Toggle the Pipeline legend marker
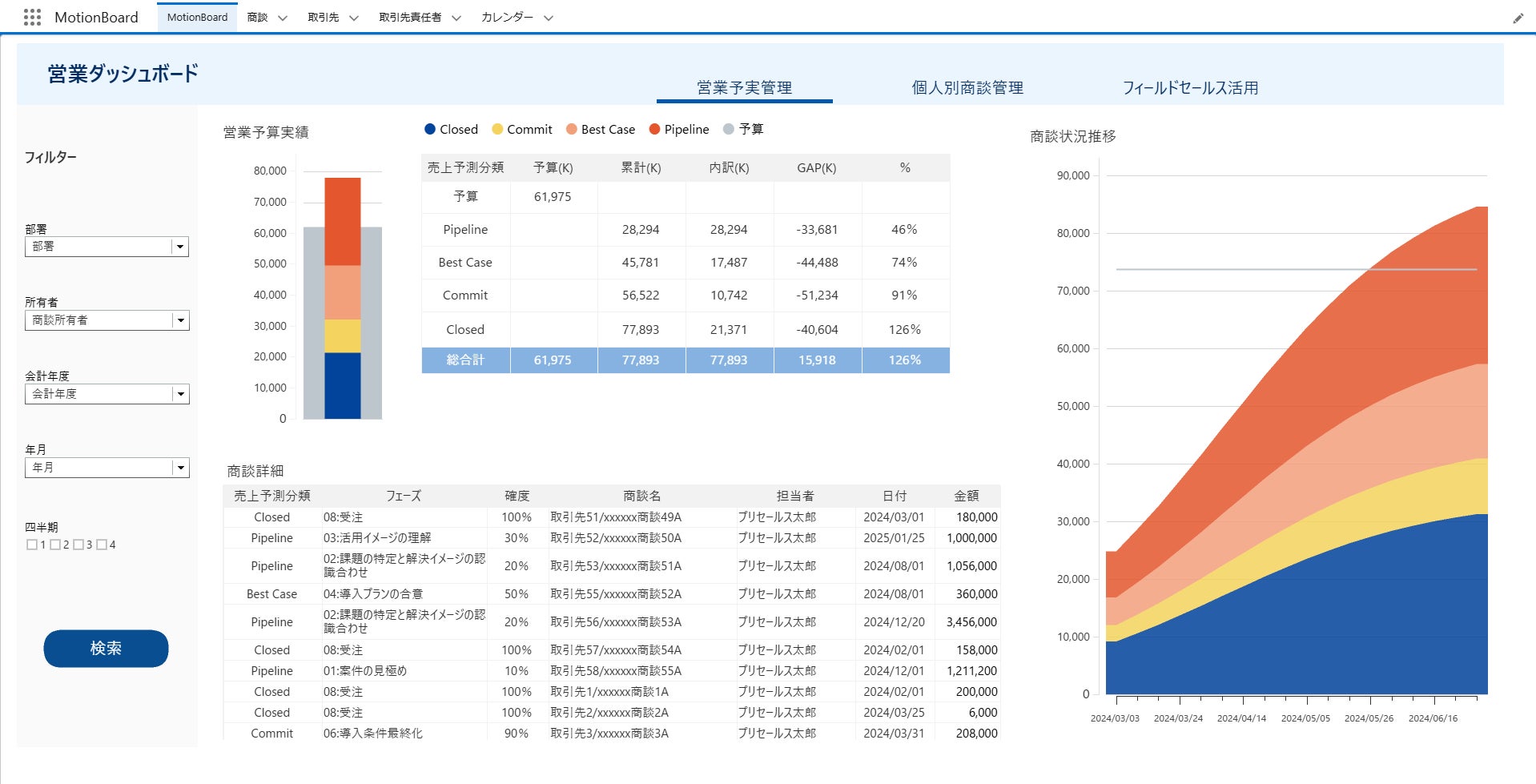 pyautogui.click(x=654, y=129)
